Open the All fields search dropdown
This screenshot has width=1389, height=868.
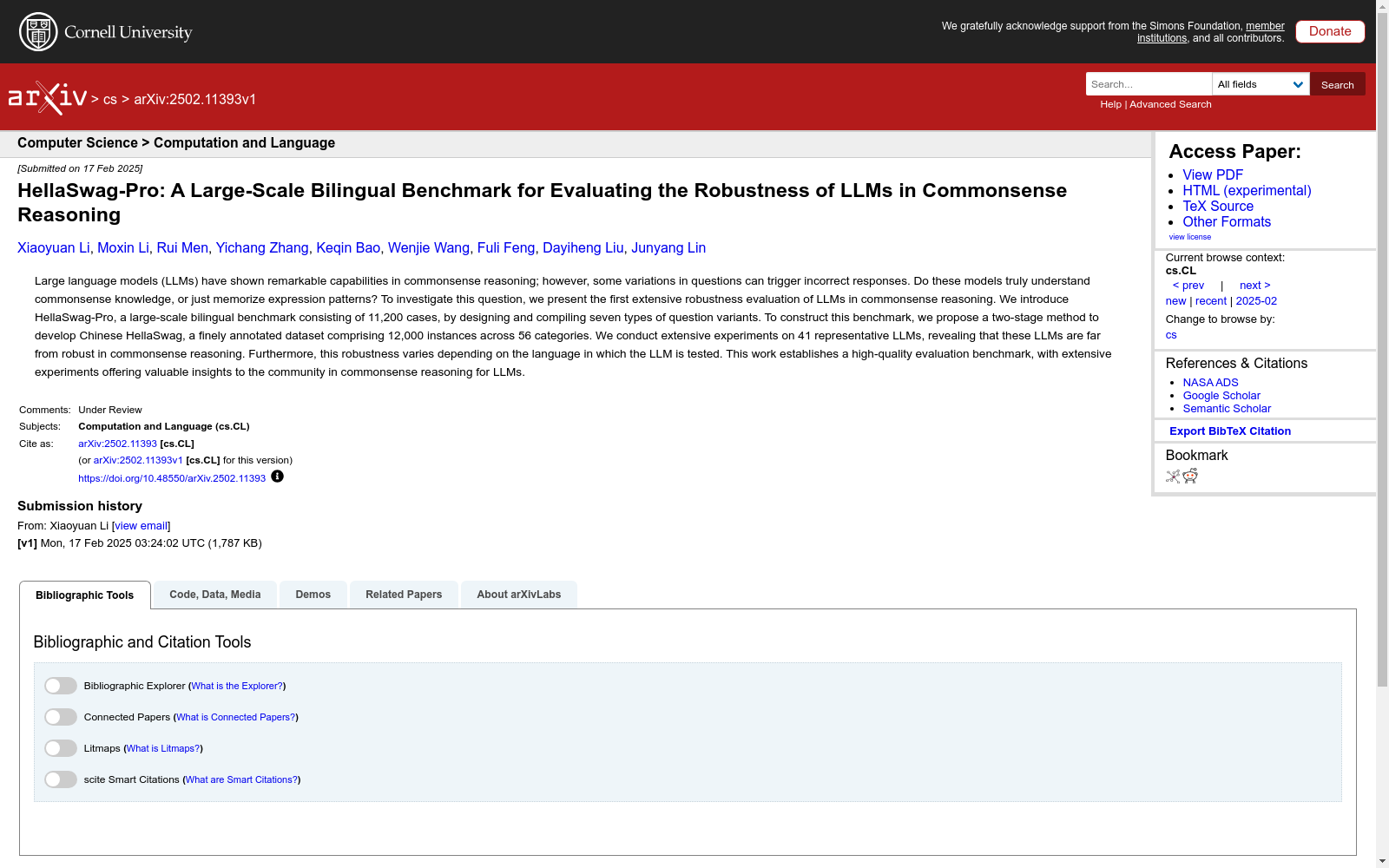(1261, 84)
